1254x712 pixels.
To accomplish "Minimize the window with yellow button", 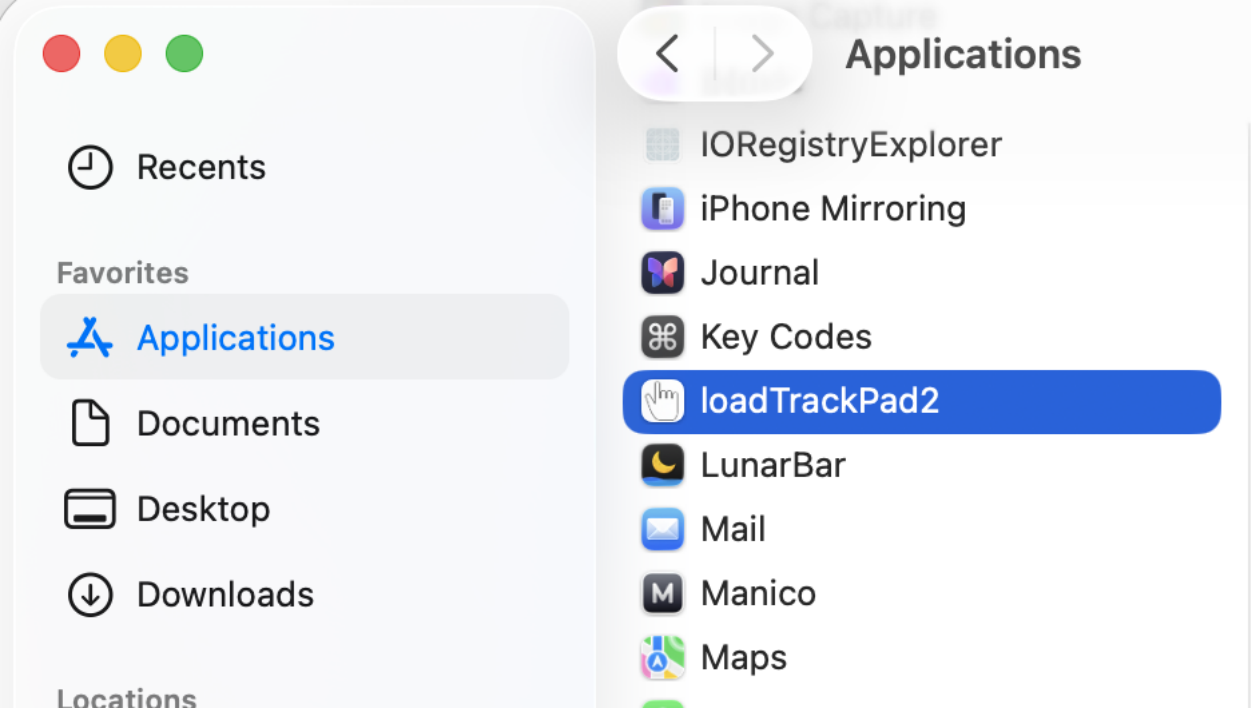I will tap(123, 53).
